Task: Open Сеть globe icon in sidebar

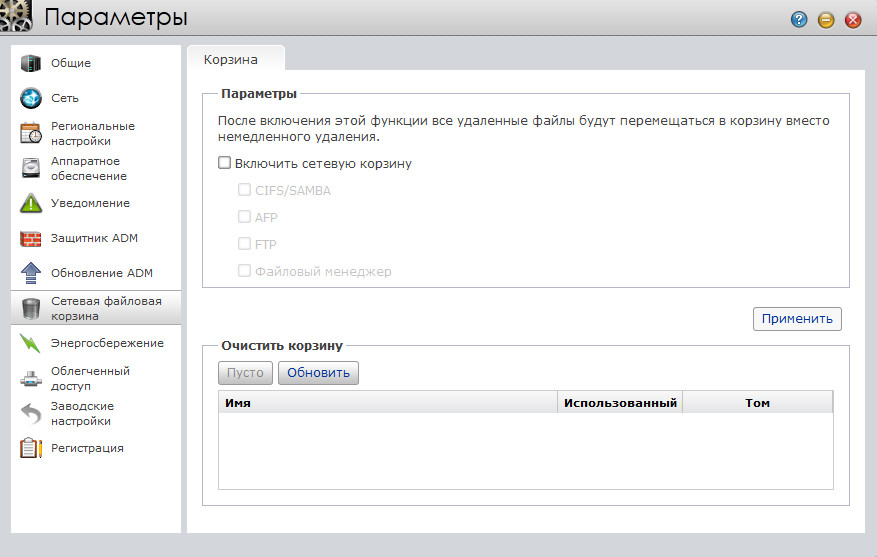Action: click(x=31, y=99)
